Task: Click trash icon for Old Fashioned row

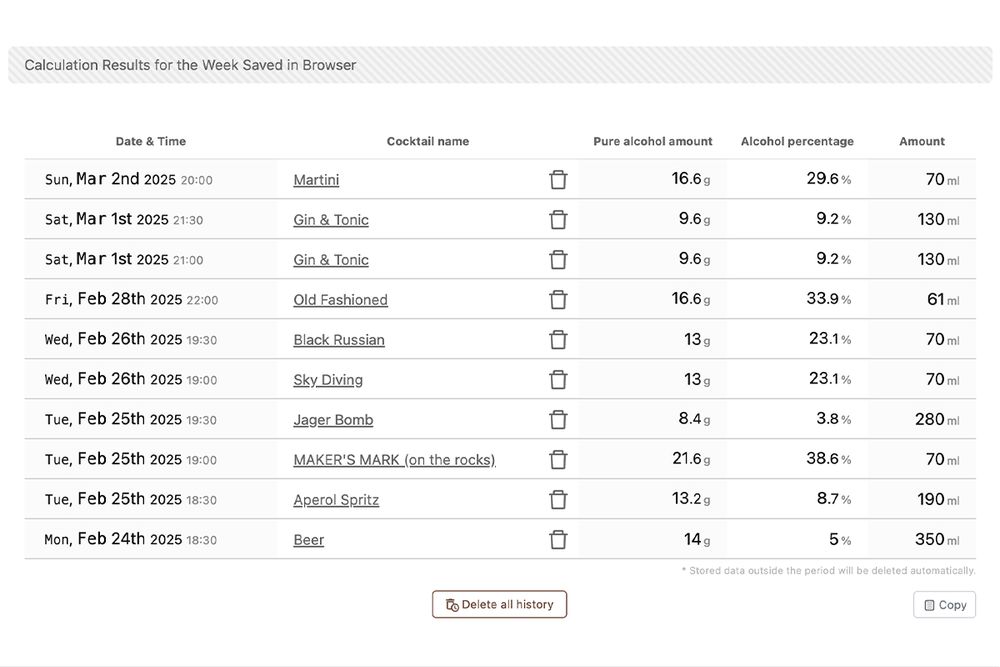Action: click(x=558, y=300)
